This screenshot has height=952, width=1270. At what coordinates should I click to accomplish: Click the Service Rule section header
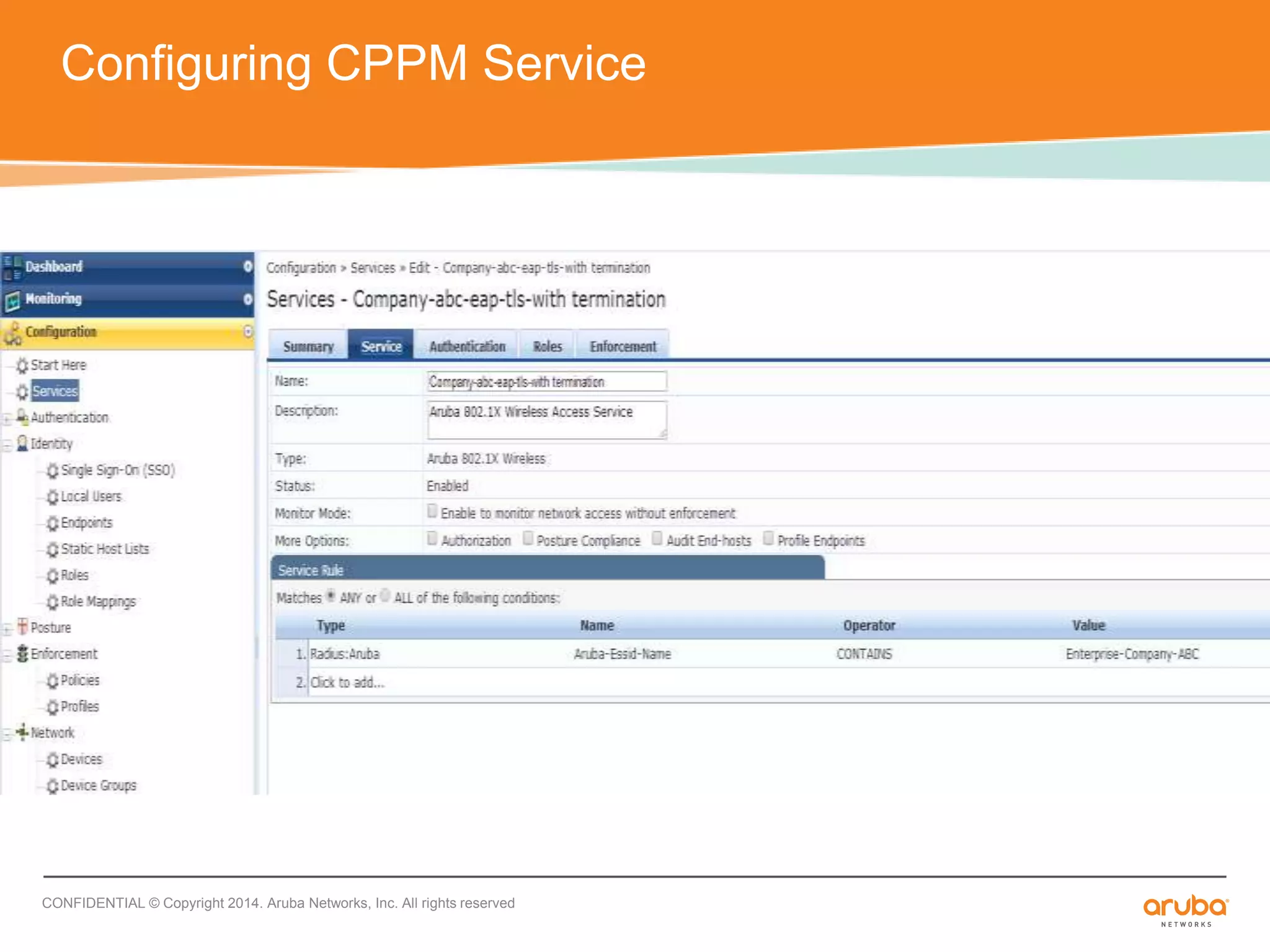click(x=548, y=569)
